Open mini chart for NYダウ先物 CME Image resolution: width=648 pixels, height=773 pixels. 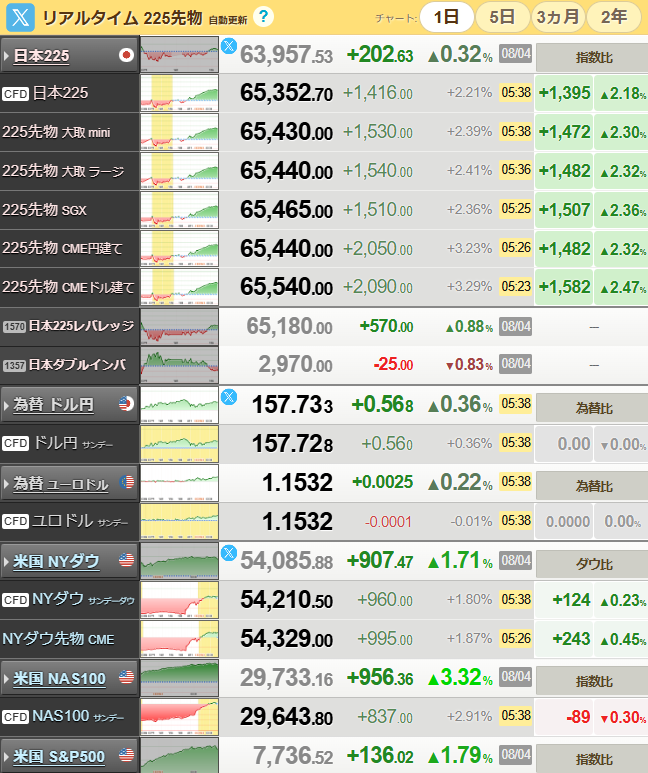pyautogui.click(x=180, y=639)
